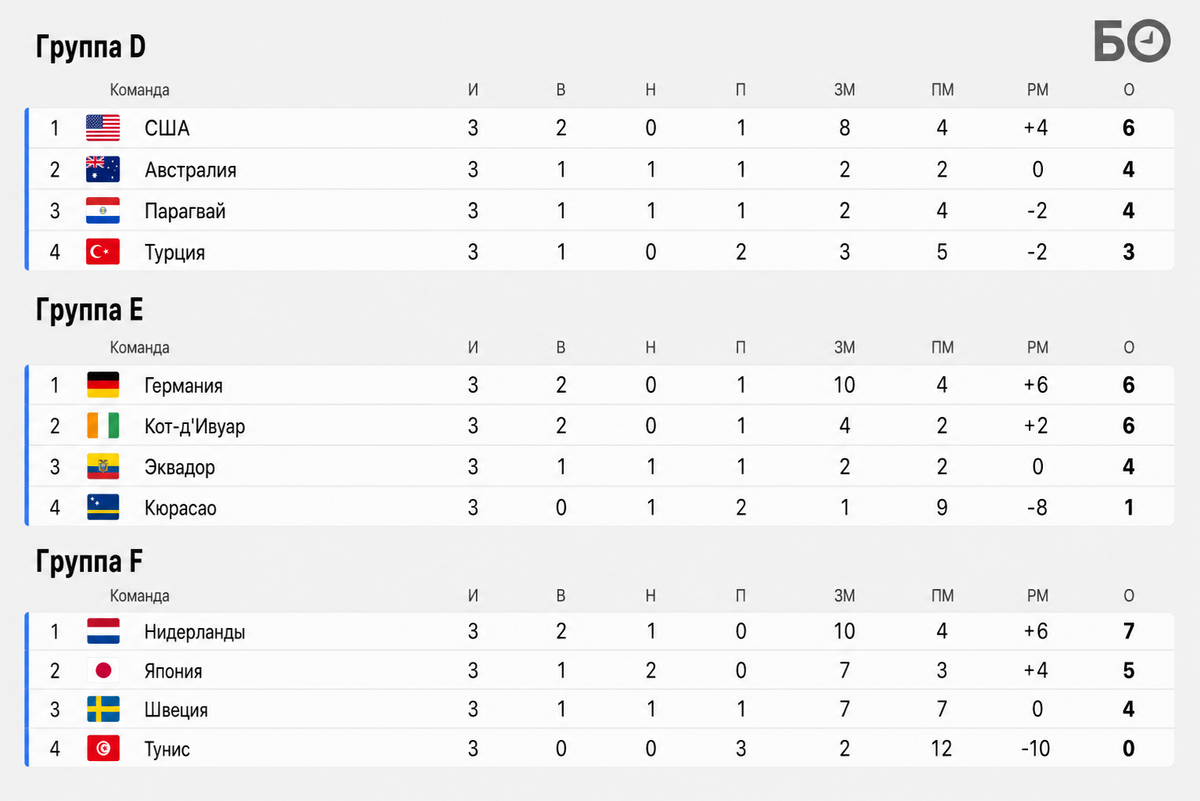Click the Sweden flag icon

click(x=103, y=710)
